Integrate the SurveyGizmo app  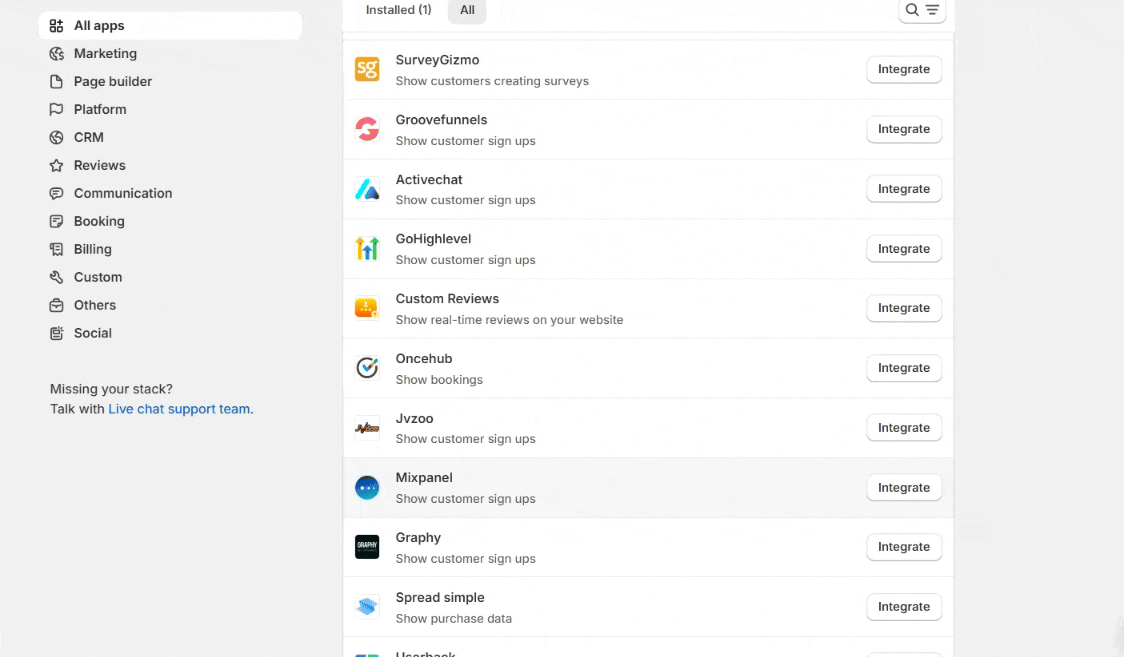click(904, 69)
